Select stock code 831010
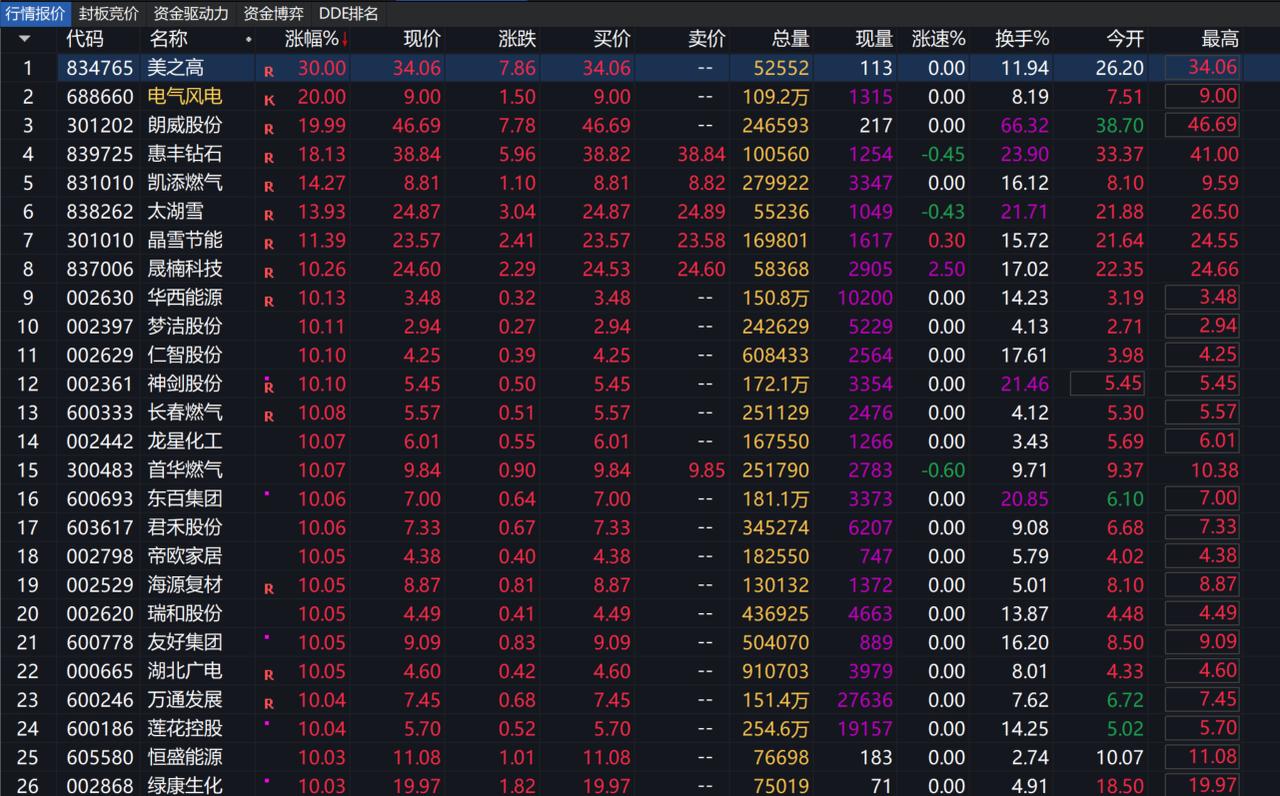The height and width of the screenshot is (796, 1280). click(x=100, y=183)
